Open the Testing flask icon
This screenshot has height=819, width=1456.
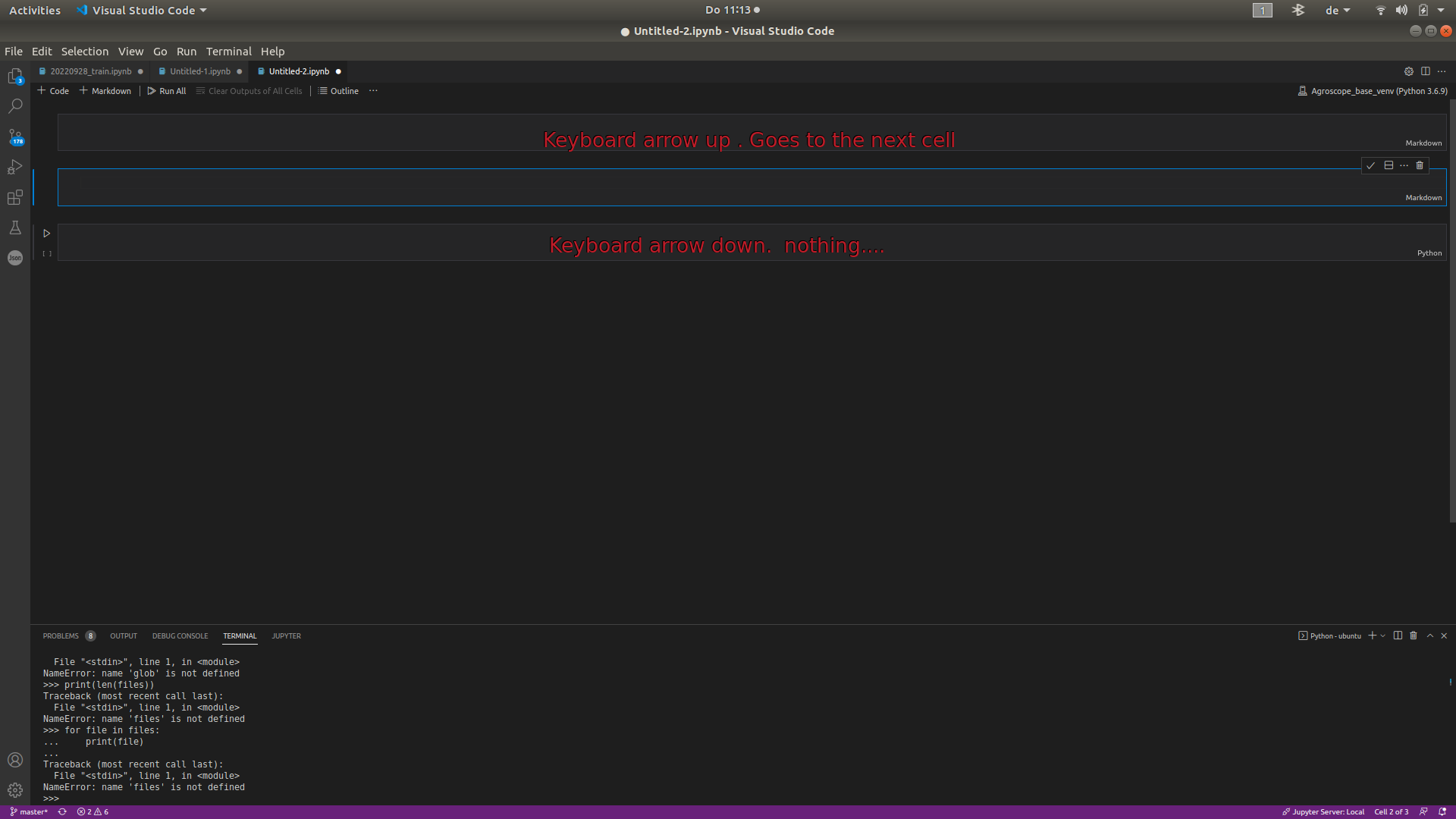point(15,227)
